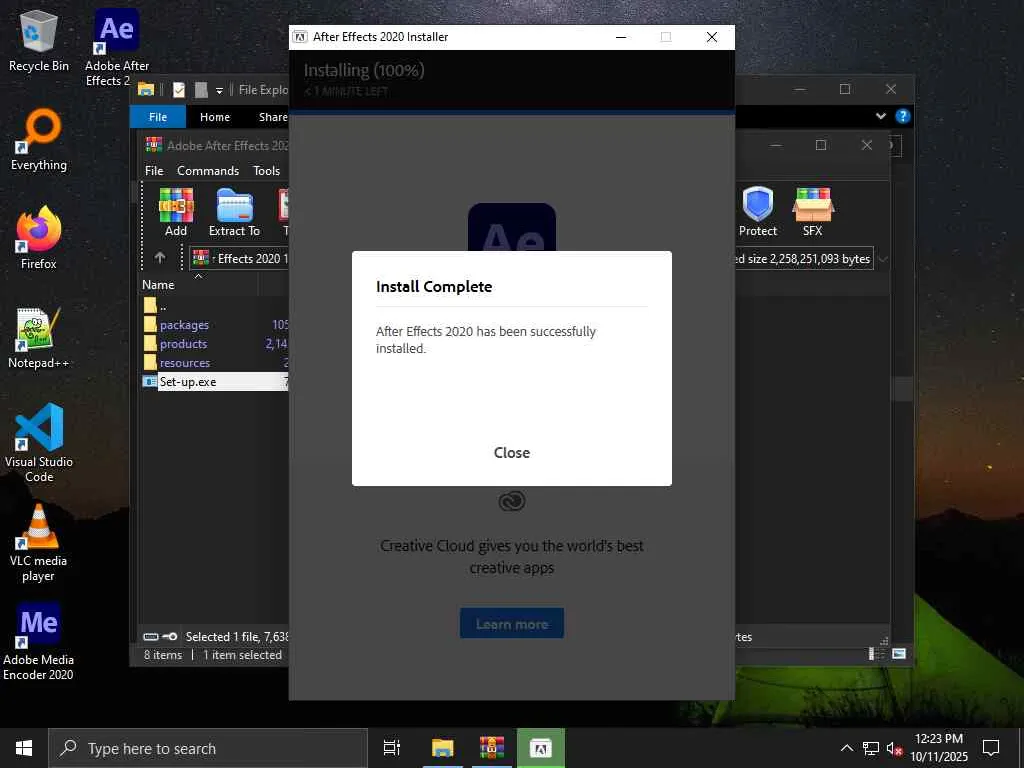Click the muted volume tray icon
1024x768 pixels.
pyautogui.click(x=894, y=748)
